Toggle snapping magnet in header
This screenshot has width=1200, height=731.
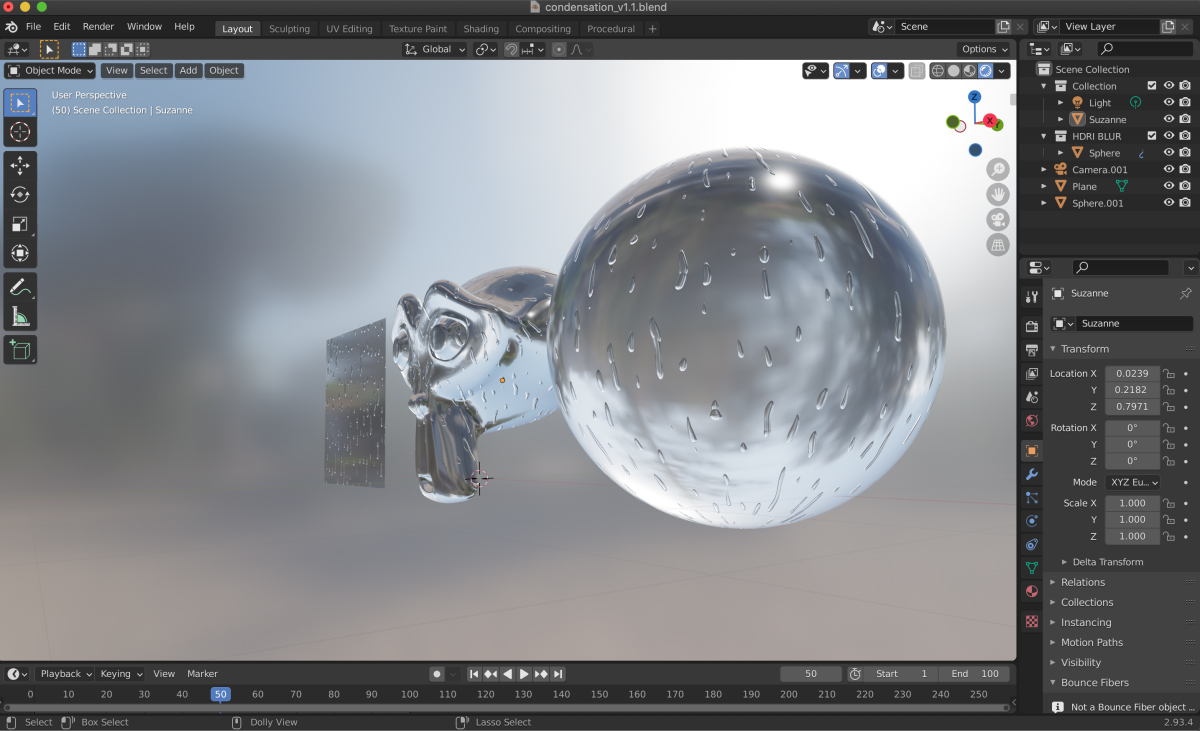[511, 49]
